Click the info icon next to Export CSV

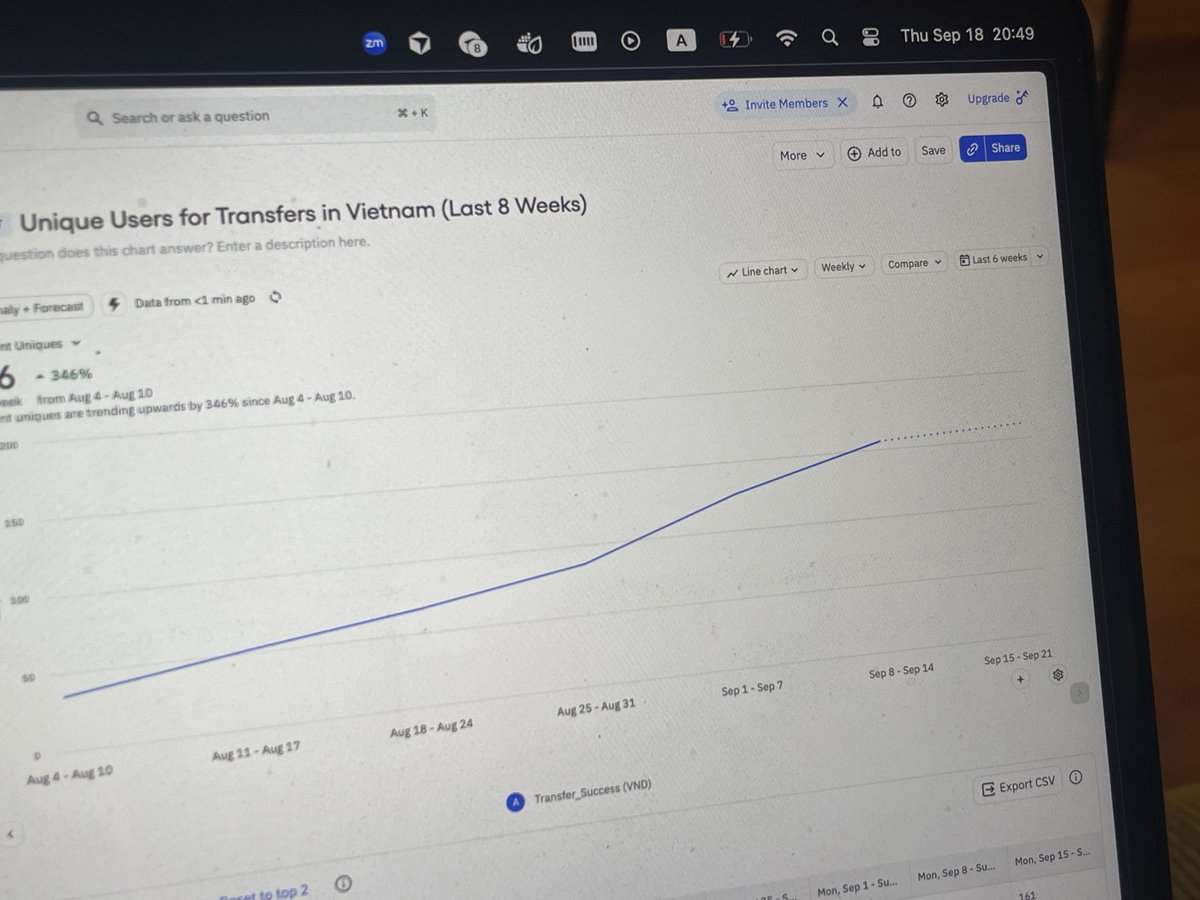click(1075, 777)
